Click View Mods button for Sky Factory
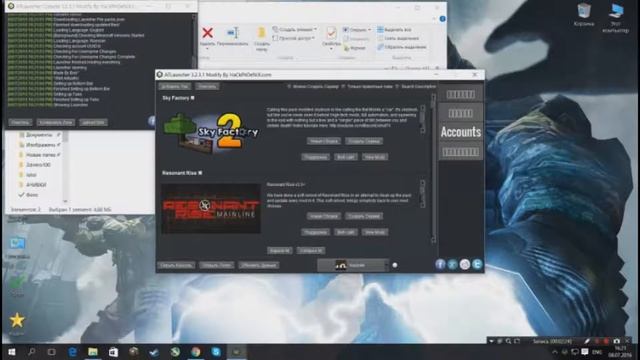 point(375,157)
